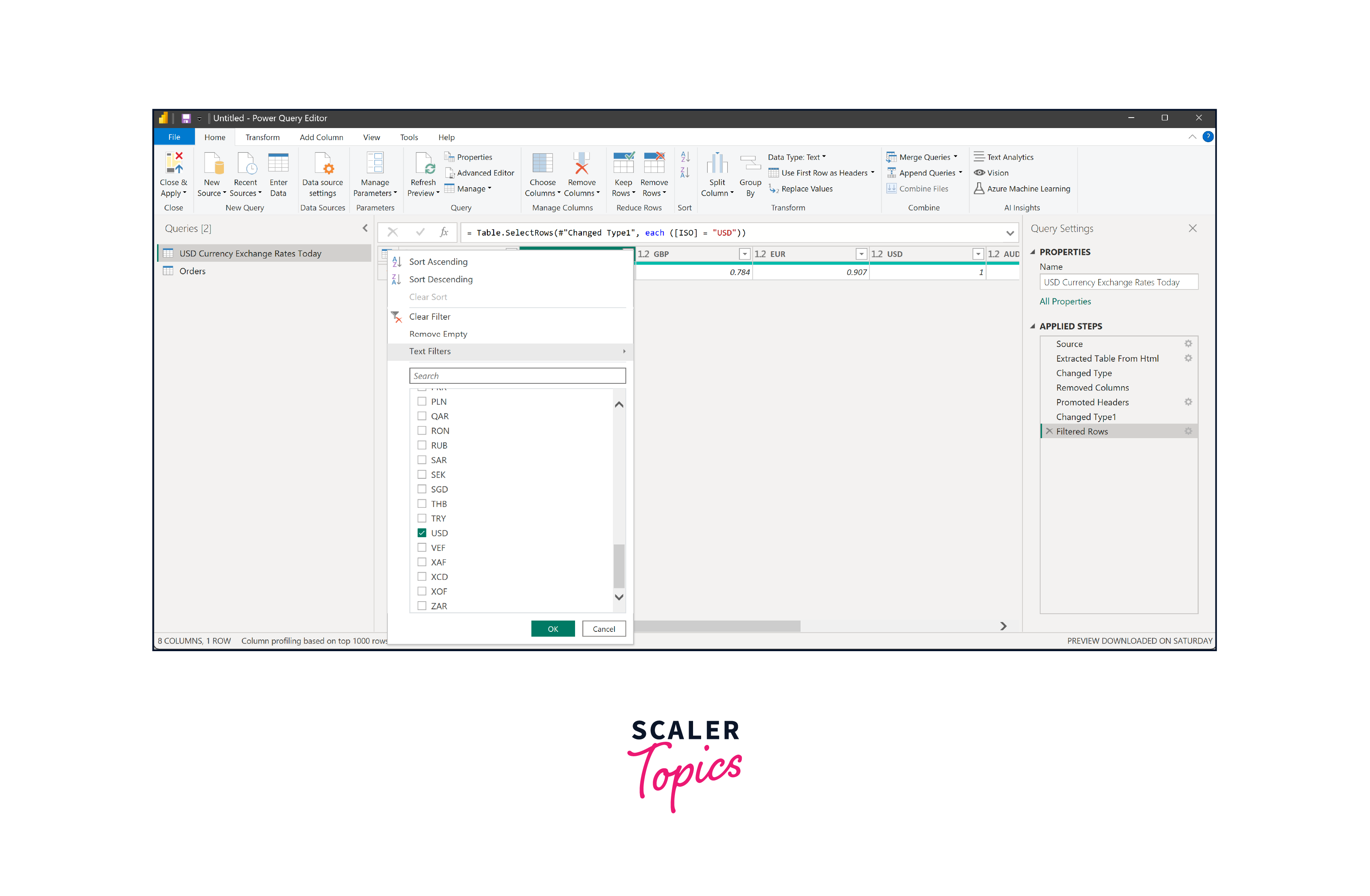The image size is (1370, 896).
Task: Click gear icon beside Source step
Action: [1188, 344]
